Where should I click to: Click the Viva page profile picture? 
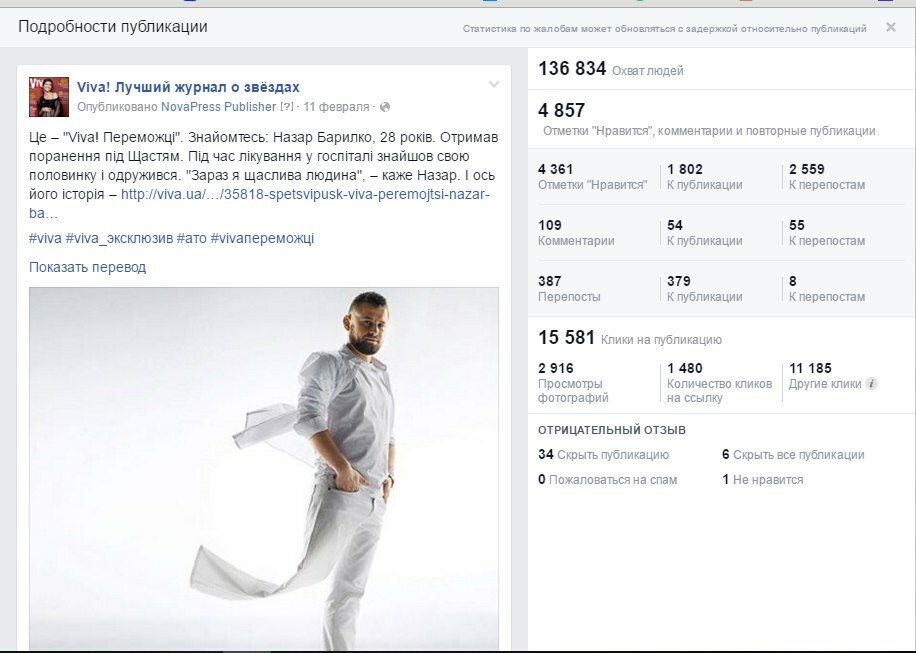[49, 97]
